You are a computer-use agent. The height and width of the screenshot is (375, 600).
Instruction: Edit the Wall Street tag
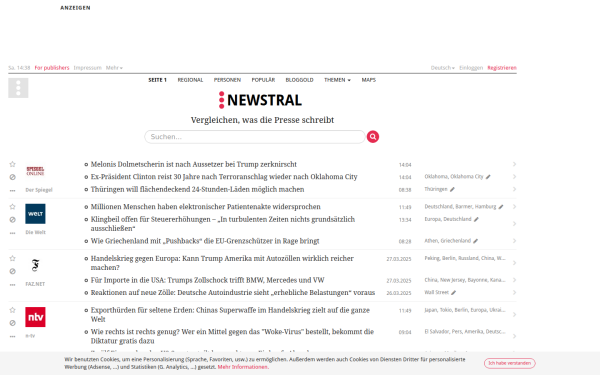[x=453, y=293]
